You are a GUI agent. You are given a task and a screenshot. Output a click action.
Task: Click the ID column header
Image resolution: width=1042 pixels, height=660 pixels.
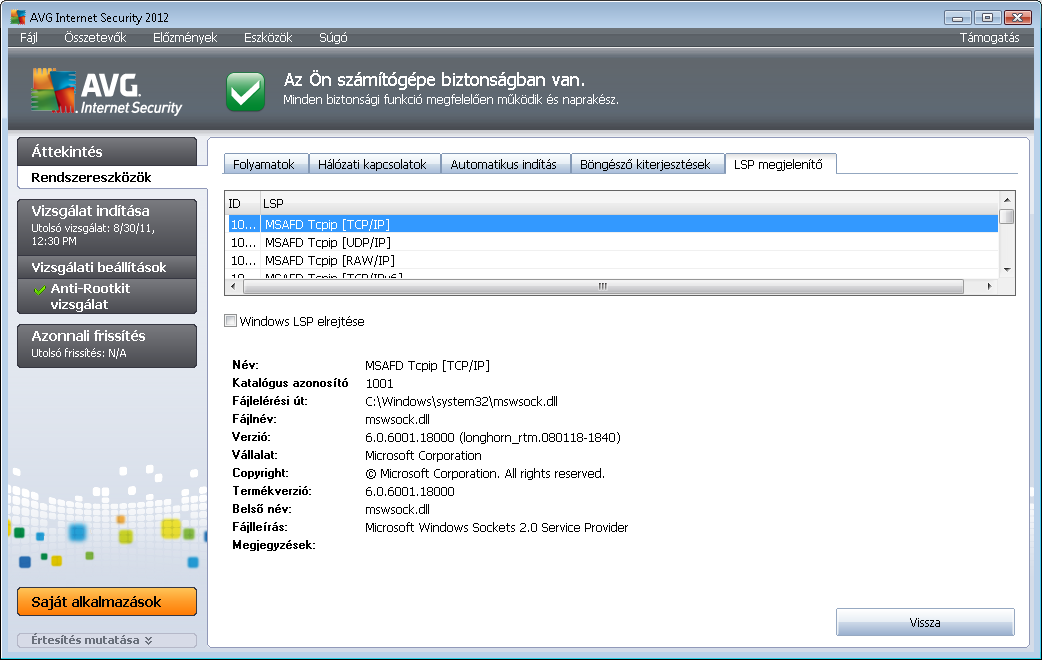point(243,203)
